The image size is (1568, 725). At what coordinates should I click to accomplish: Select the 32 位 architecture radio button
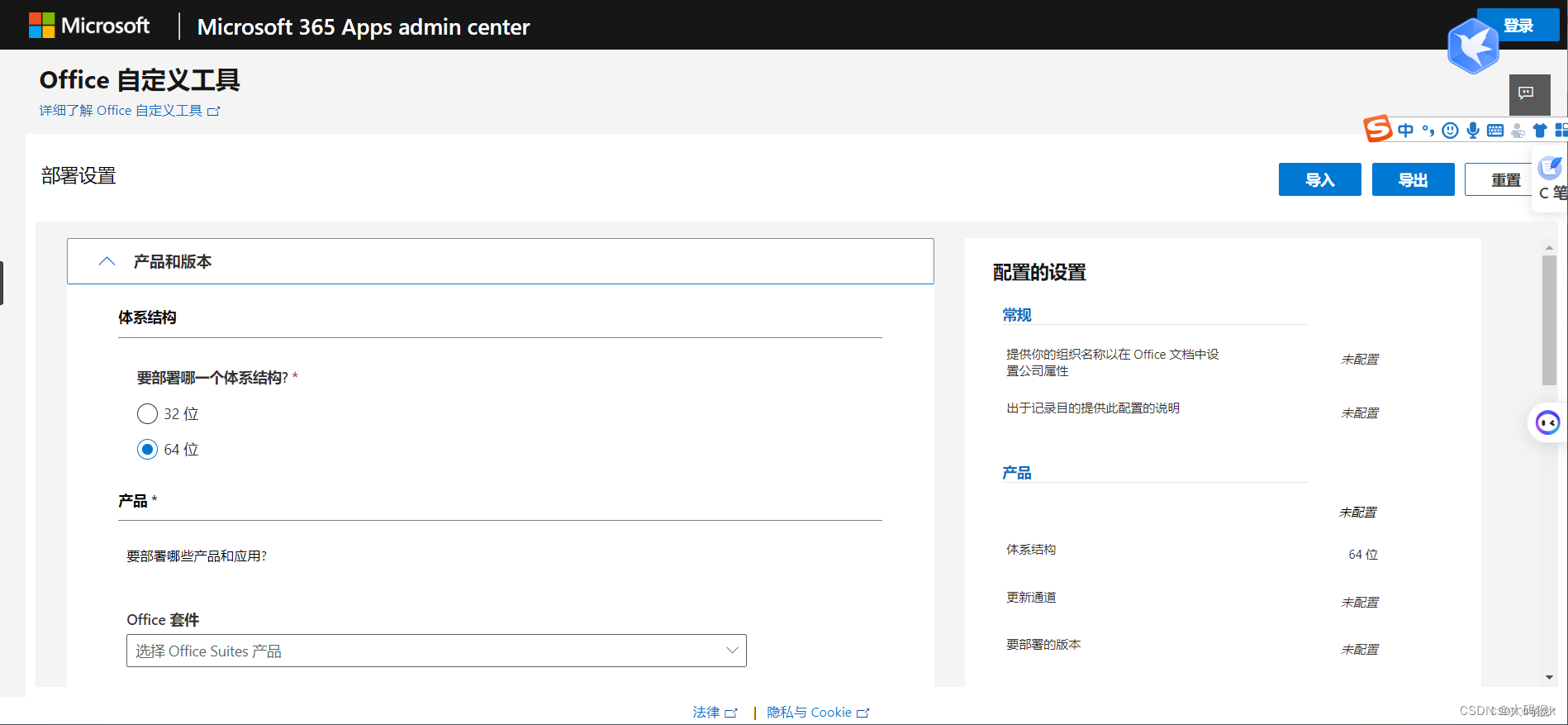[147, 413]
